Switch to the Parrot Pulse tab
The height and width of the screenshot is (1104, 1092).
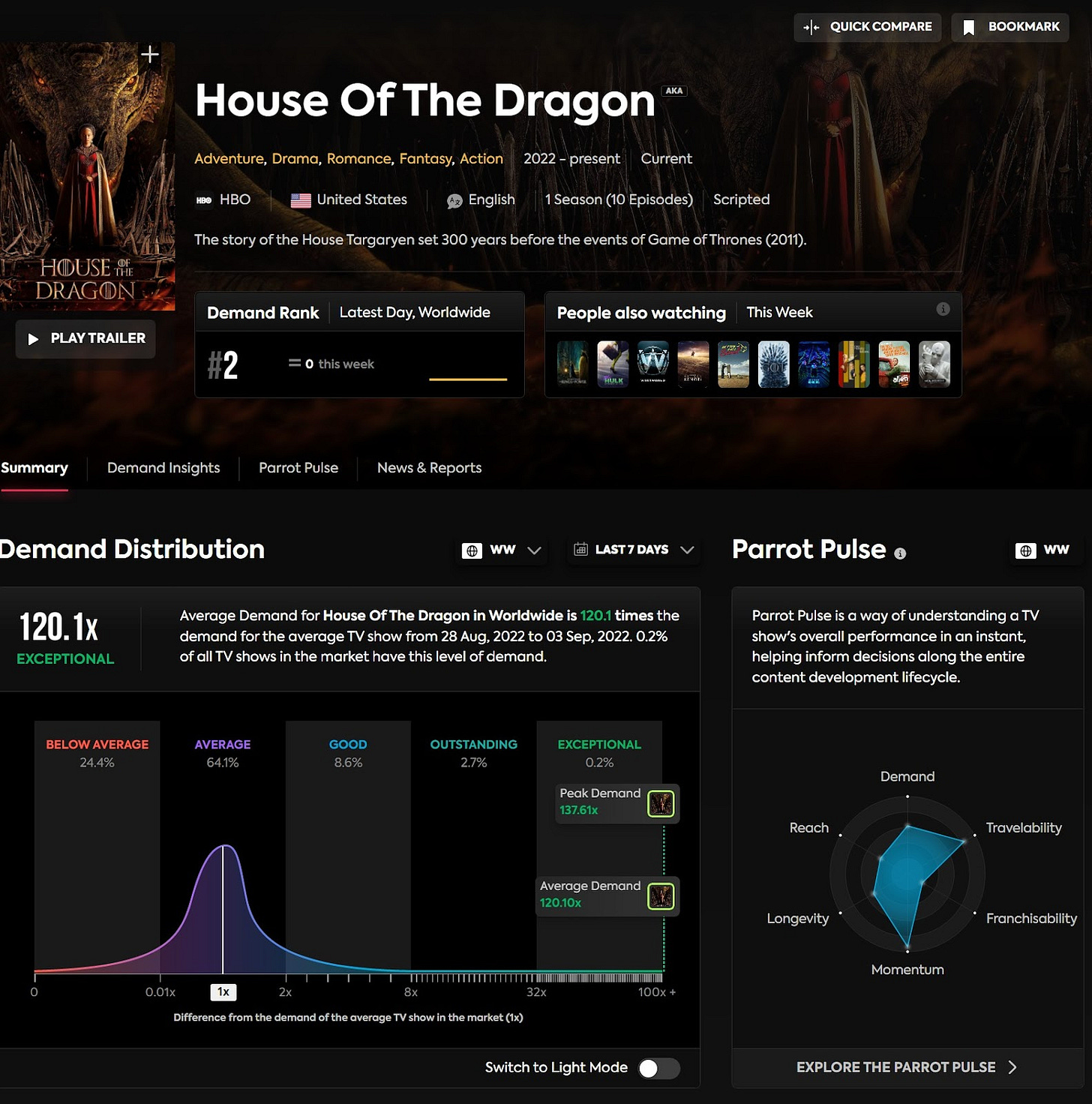[298, 468]
